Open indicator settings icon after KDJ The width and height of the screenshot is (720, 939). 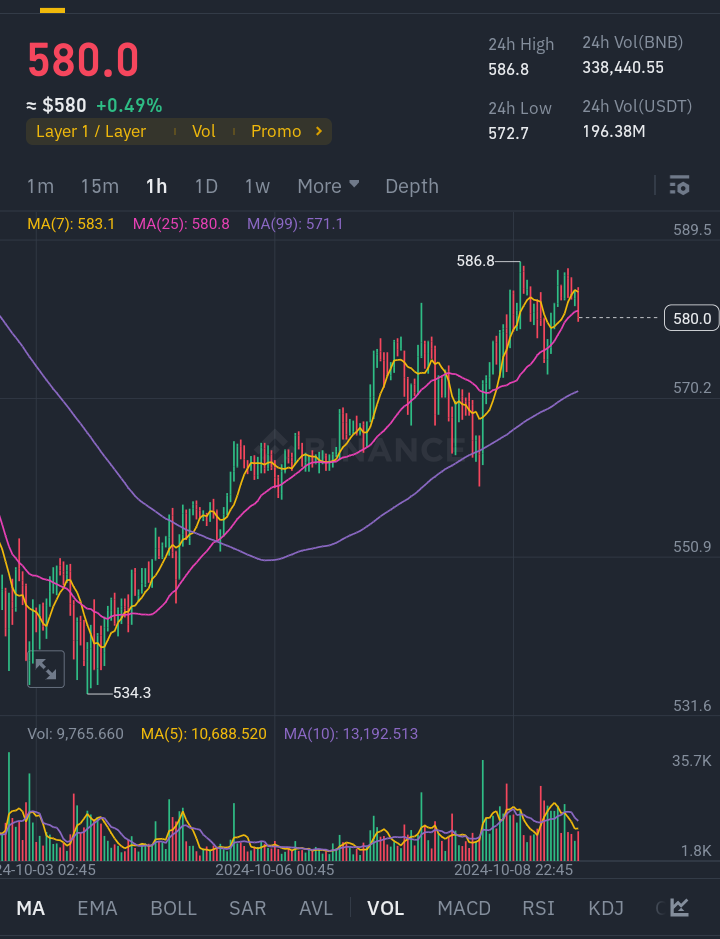point(680,908)
